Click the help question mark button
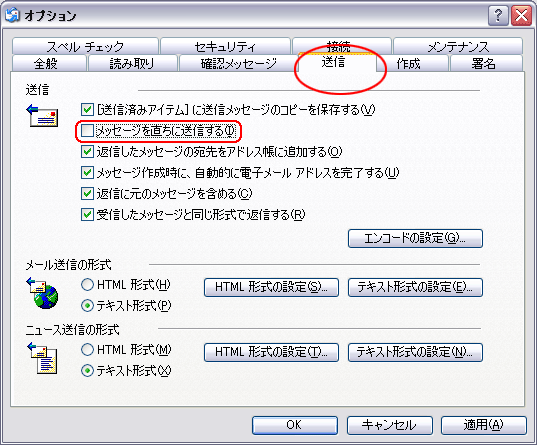Image resolution: width=537 pixels, height=445 pixels. coord(498,16)
